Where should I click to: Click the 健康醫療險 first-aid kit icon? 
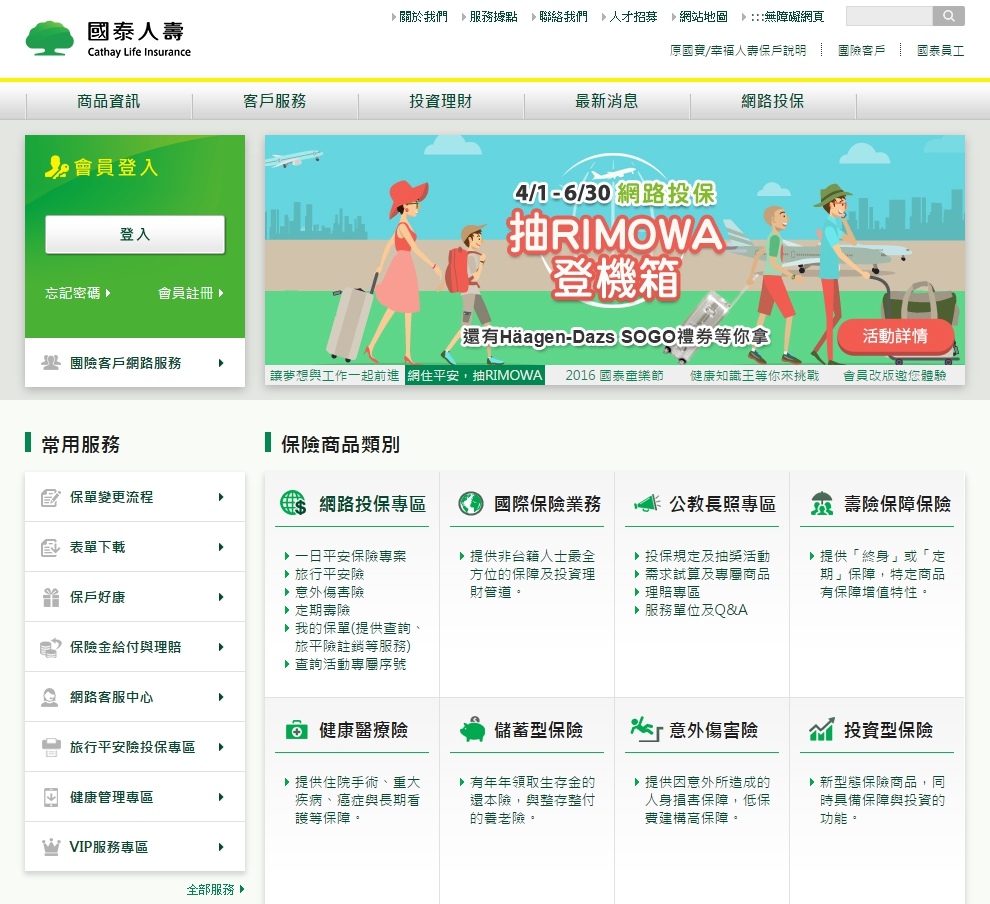pyautogui.click(x=296, y=730)
